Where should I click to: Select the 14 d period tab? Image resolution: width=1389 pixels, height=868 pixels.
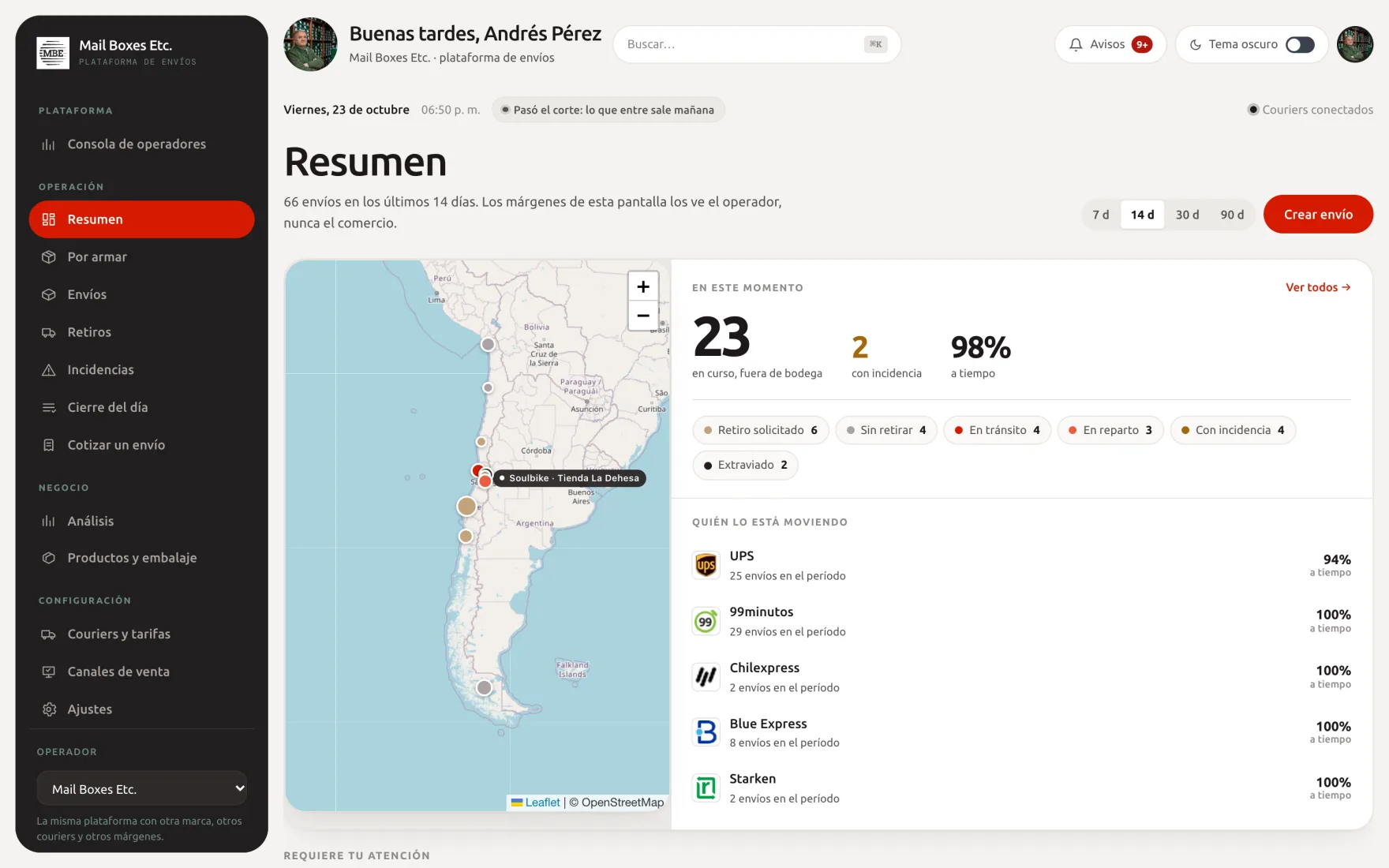pos(1142,215)
